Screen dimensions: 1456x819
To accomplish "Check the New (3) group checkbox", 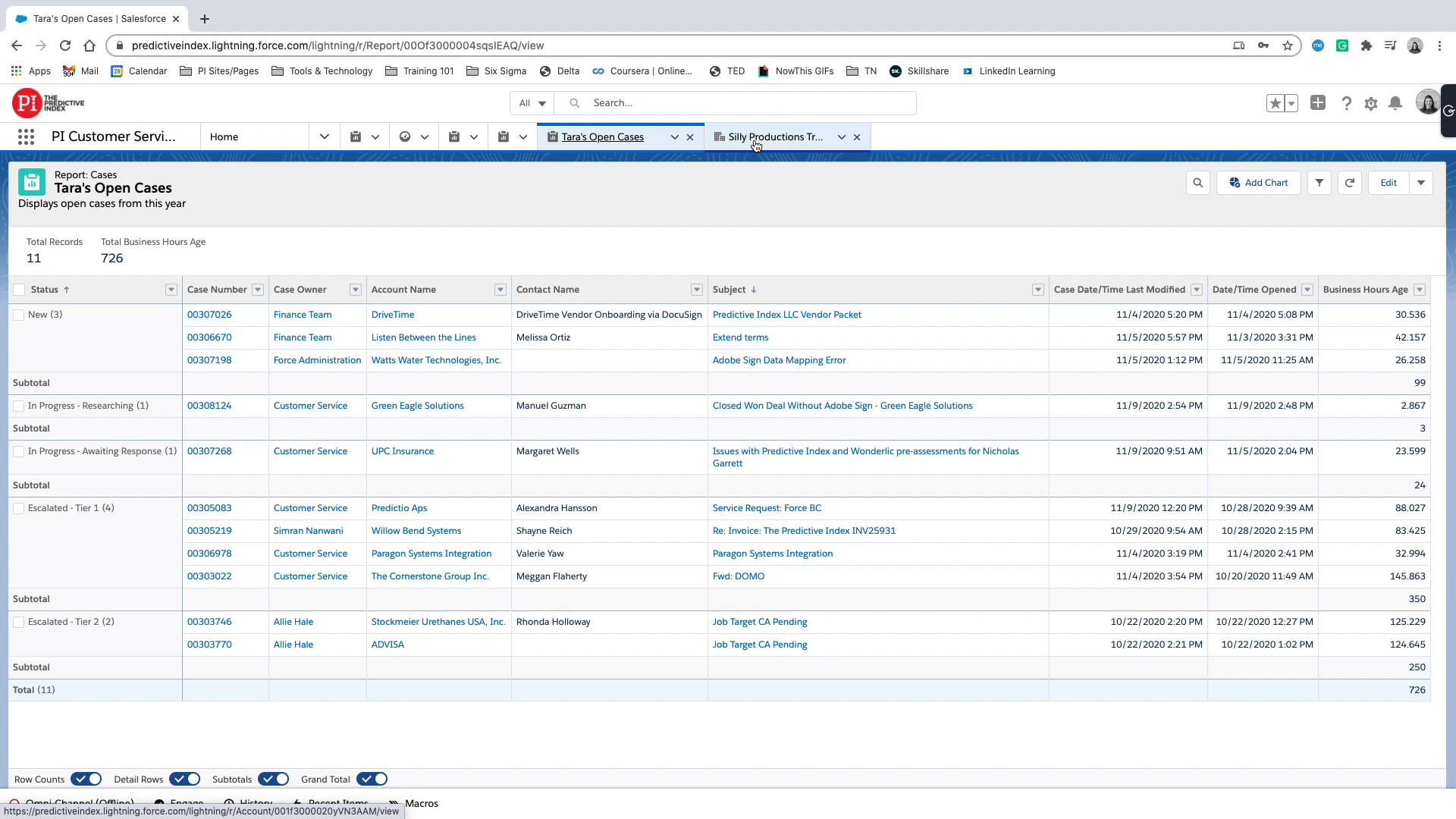I will pos(19,315).
